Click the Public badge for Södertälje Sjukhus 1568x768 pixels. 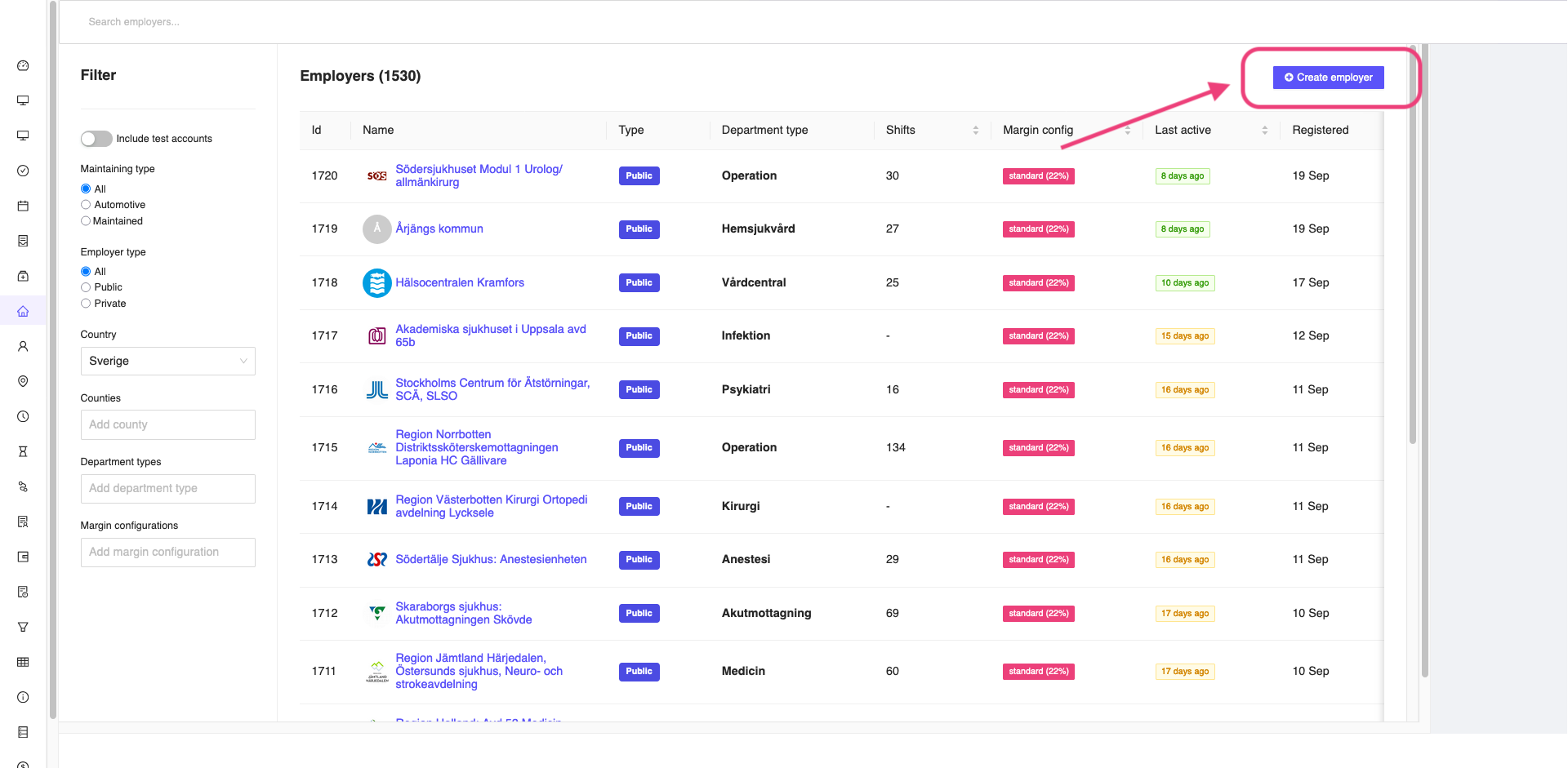[639, 560]
